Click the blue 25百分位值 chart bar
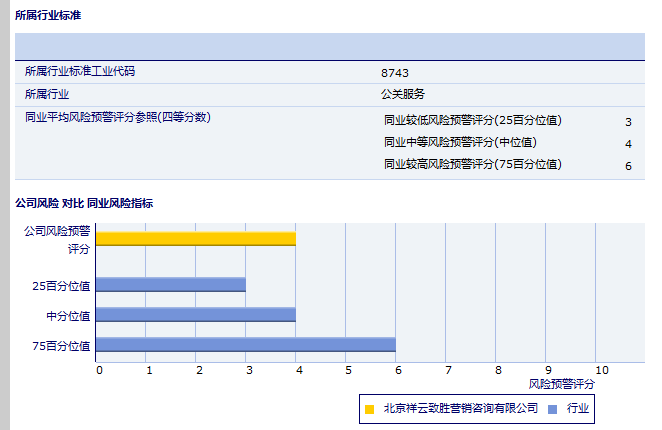The image size is (662, 430). 170,285
